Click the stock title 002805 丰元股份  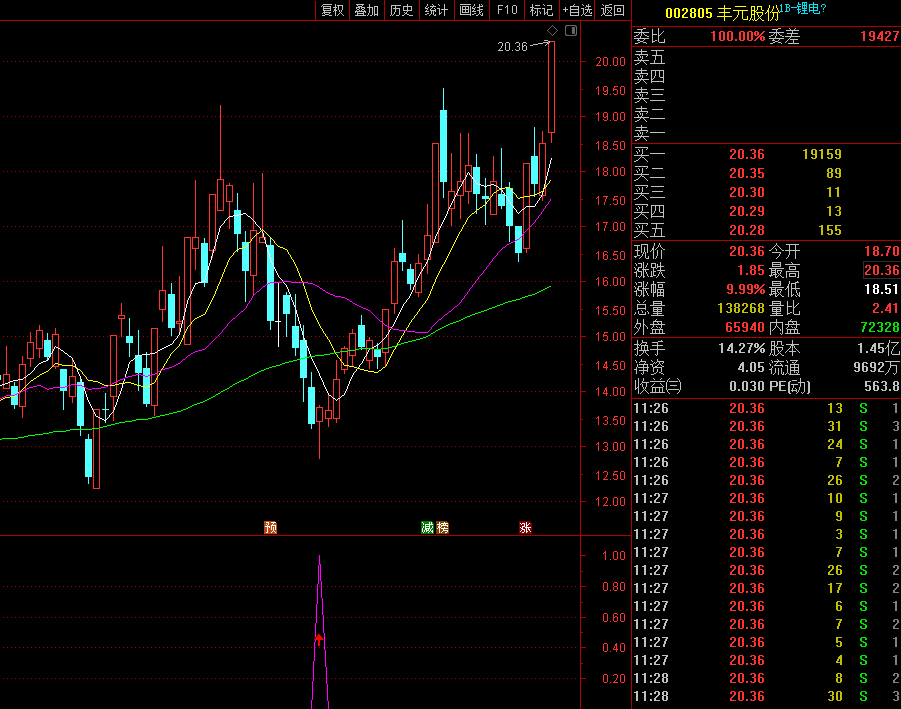722,13
